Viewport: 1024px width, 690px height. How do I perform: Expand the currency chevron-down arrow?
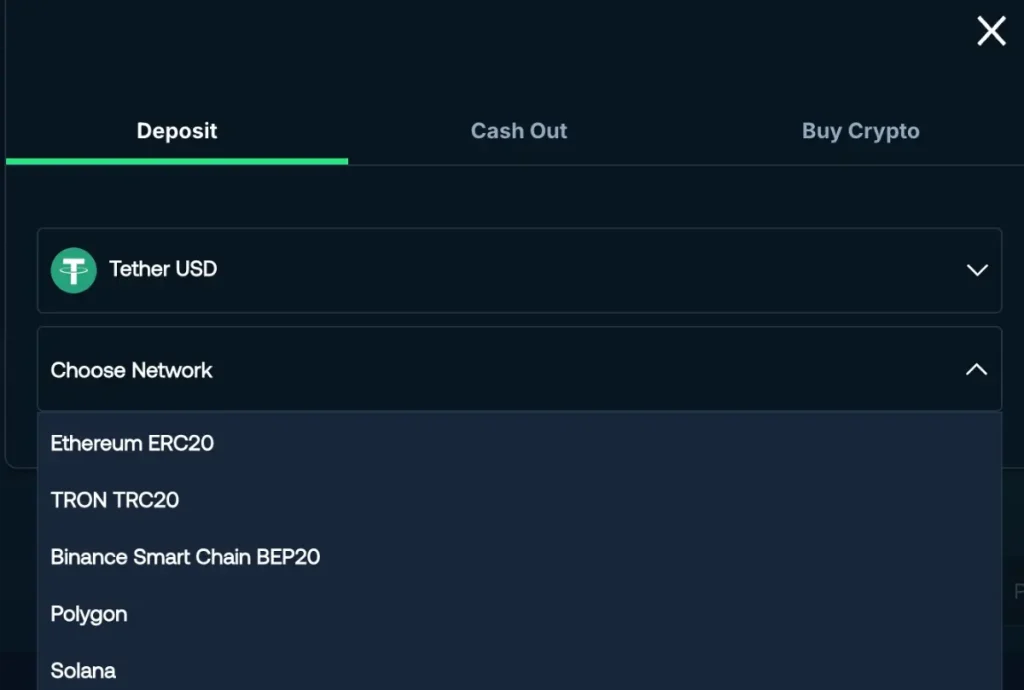(x=977, y=270)
